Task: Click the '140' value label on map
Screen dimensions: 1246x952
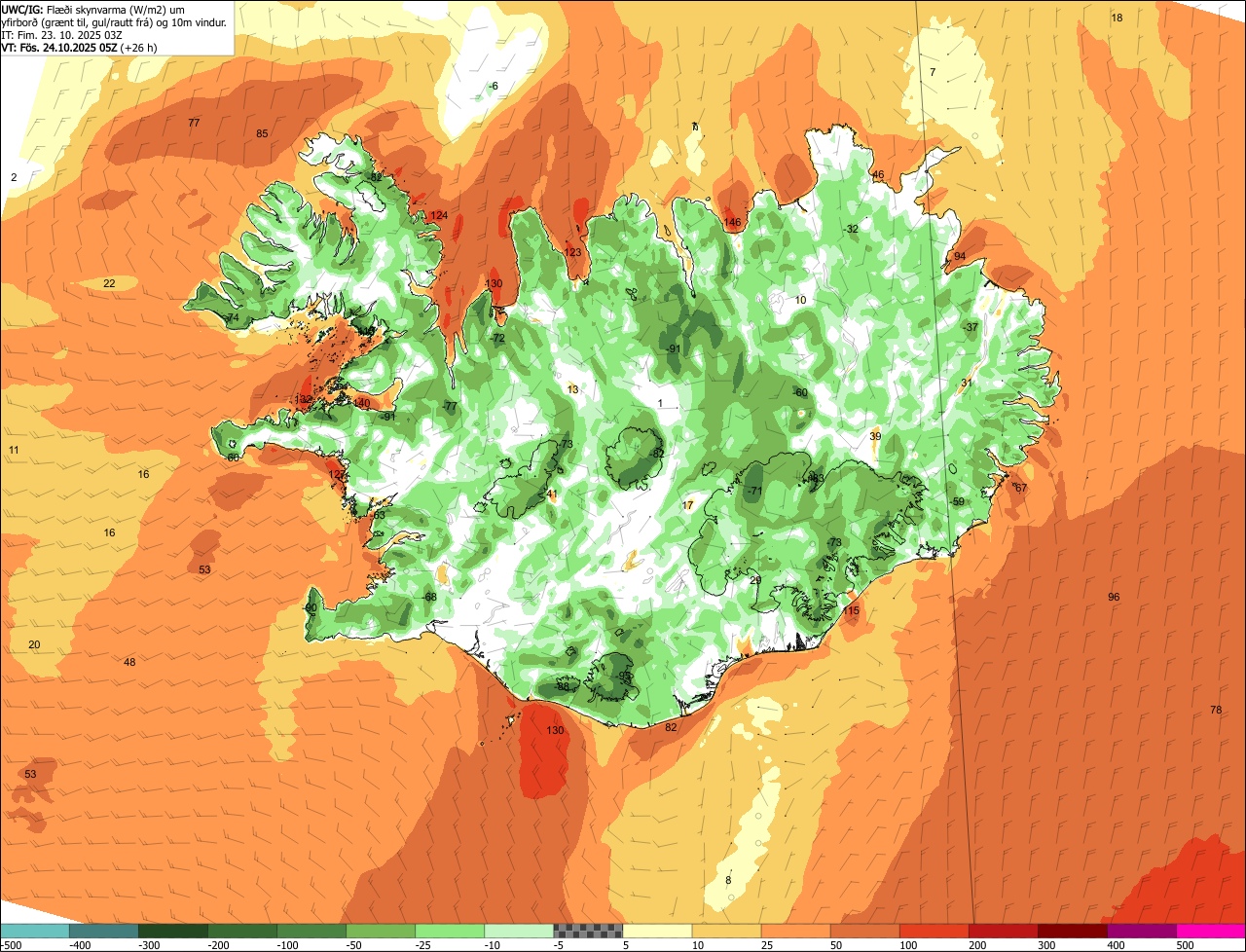Action: click(361, 403)
